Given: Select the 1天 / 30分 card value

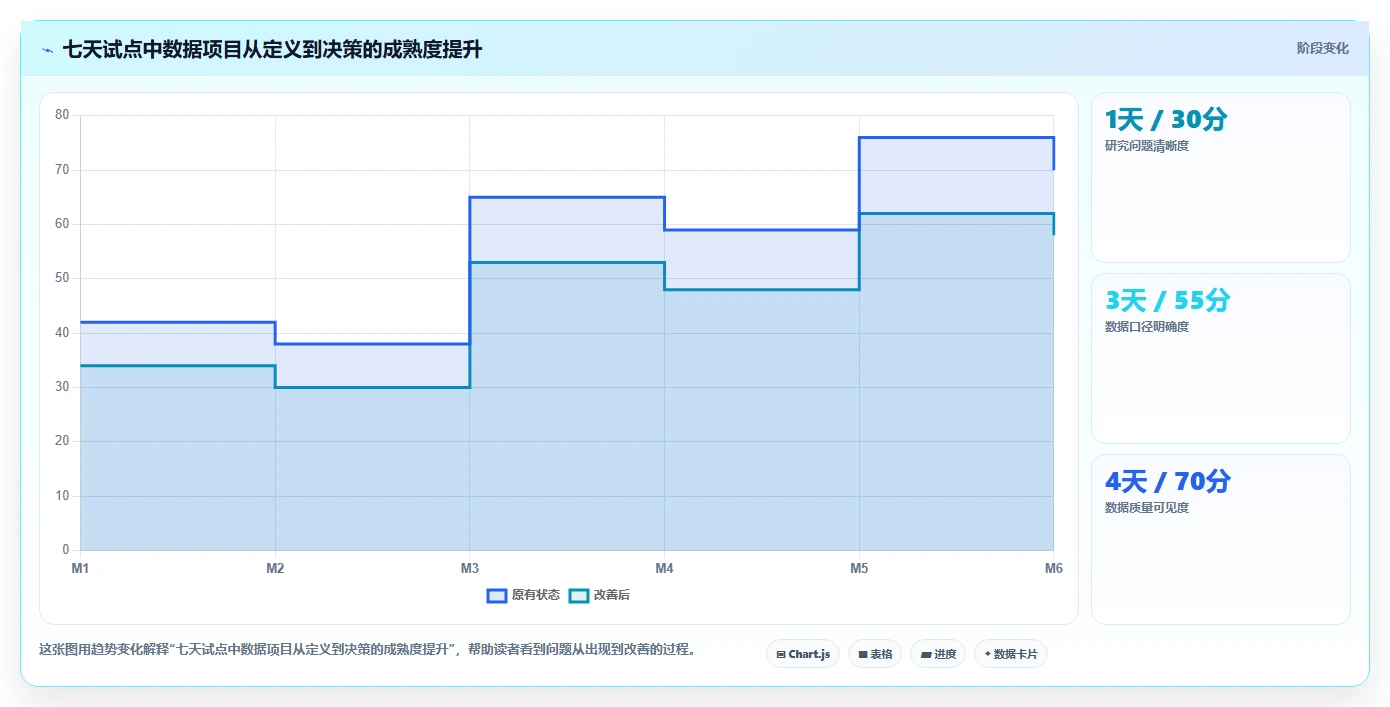Looking at the screenshot, I should pos(1166,120).
